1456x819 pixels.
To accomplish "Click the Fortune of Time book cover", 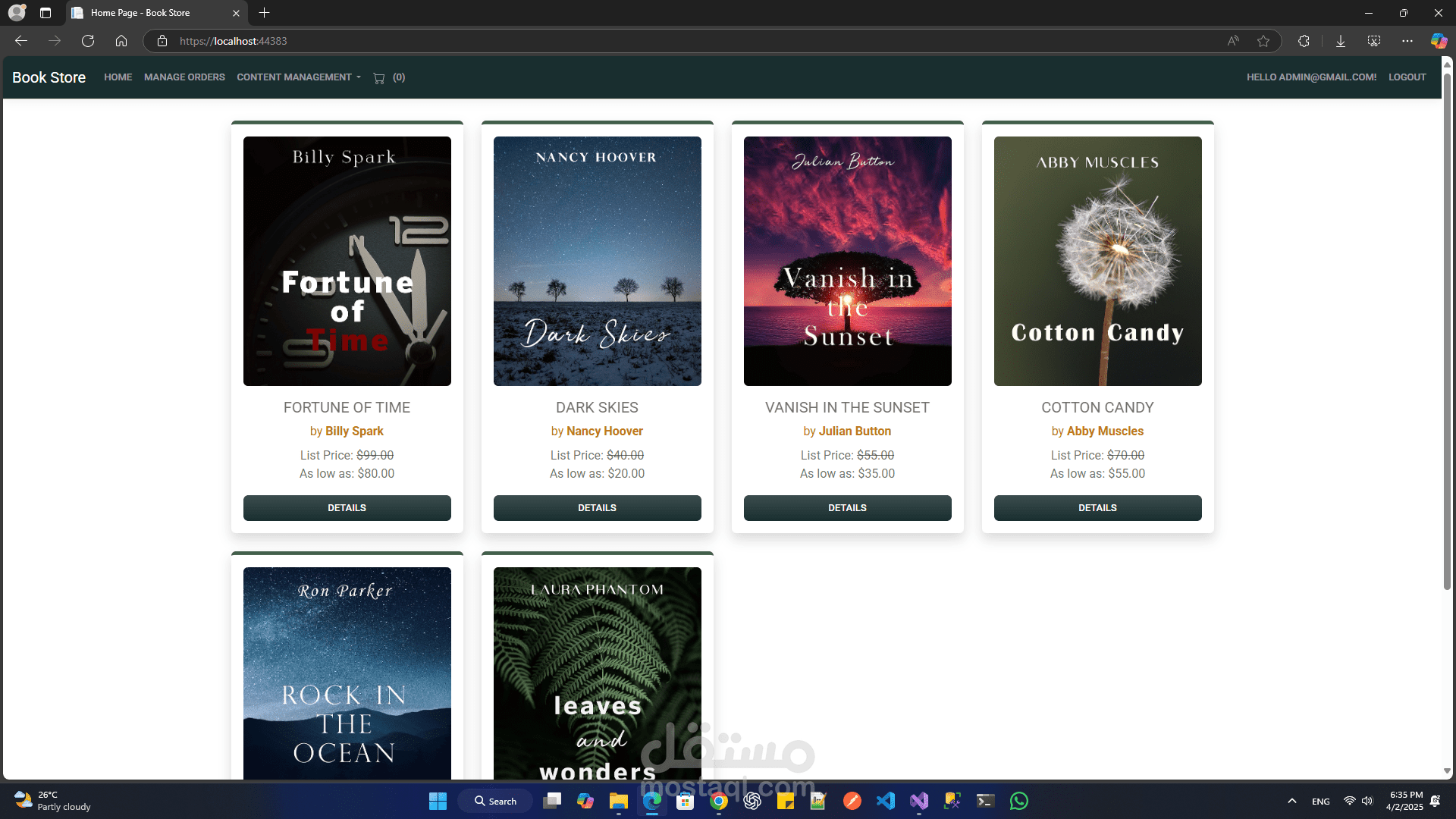I will (347, 261).
